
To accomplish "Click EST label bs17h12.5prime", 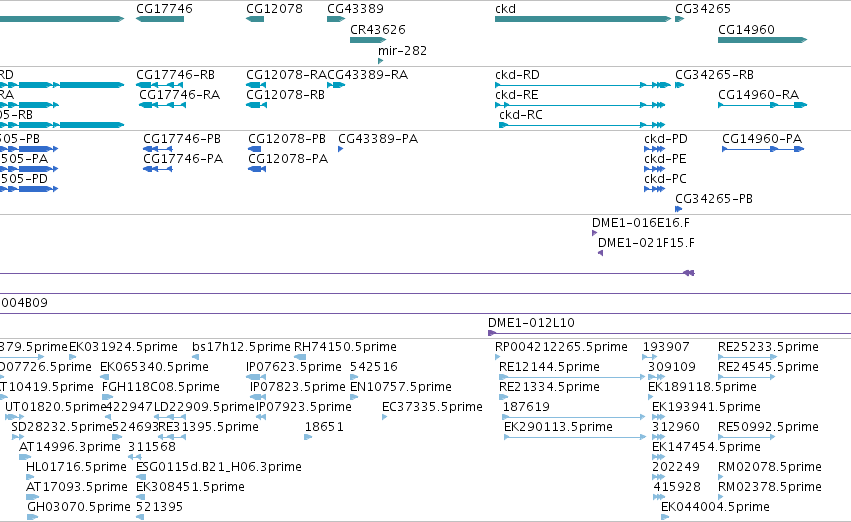I will tap(242, 346).
